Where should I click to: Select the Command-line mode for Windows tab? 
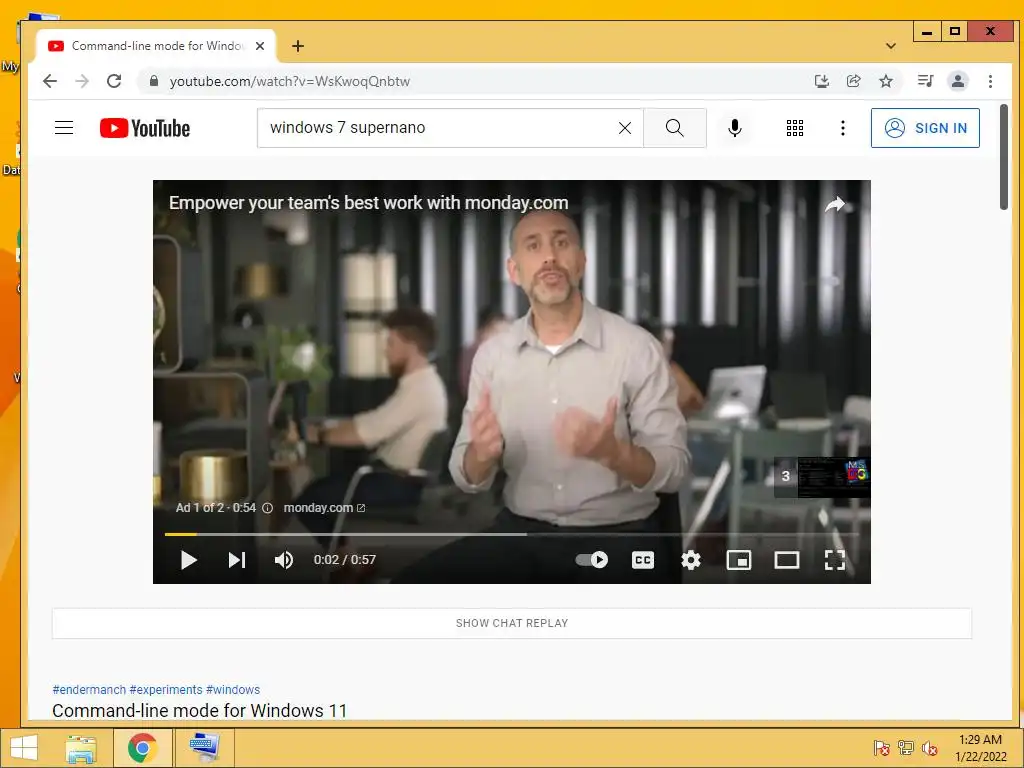point(157,46)
